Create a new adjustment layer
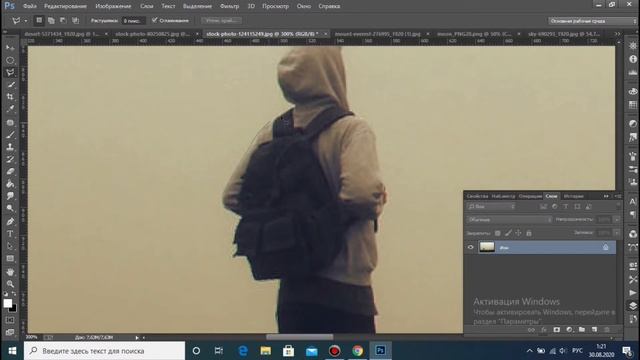Viewport: 640px width, 360px height. click(x=569, y=329)
